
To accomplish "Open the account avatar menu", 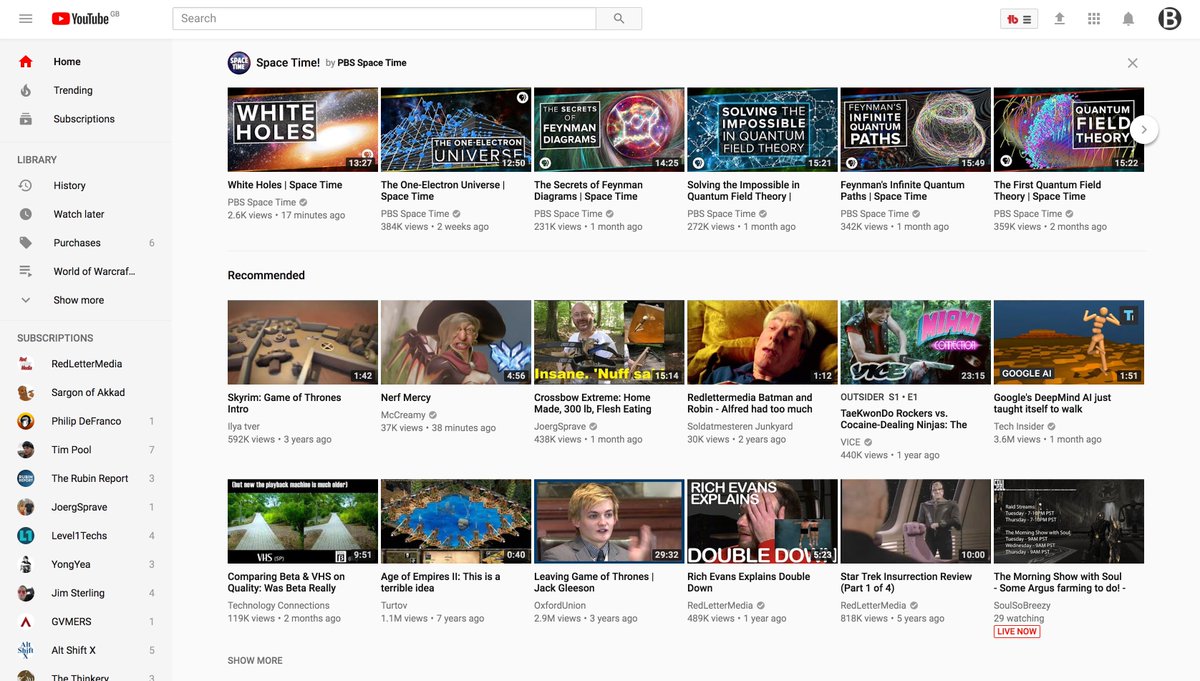I will click(x=1169, y=19).
